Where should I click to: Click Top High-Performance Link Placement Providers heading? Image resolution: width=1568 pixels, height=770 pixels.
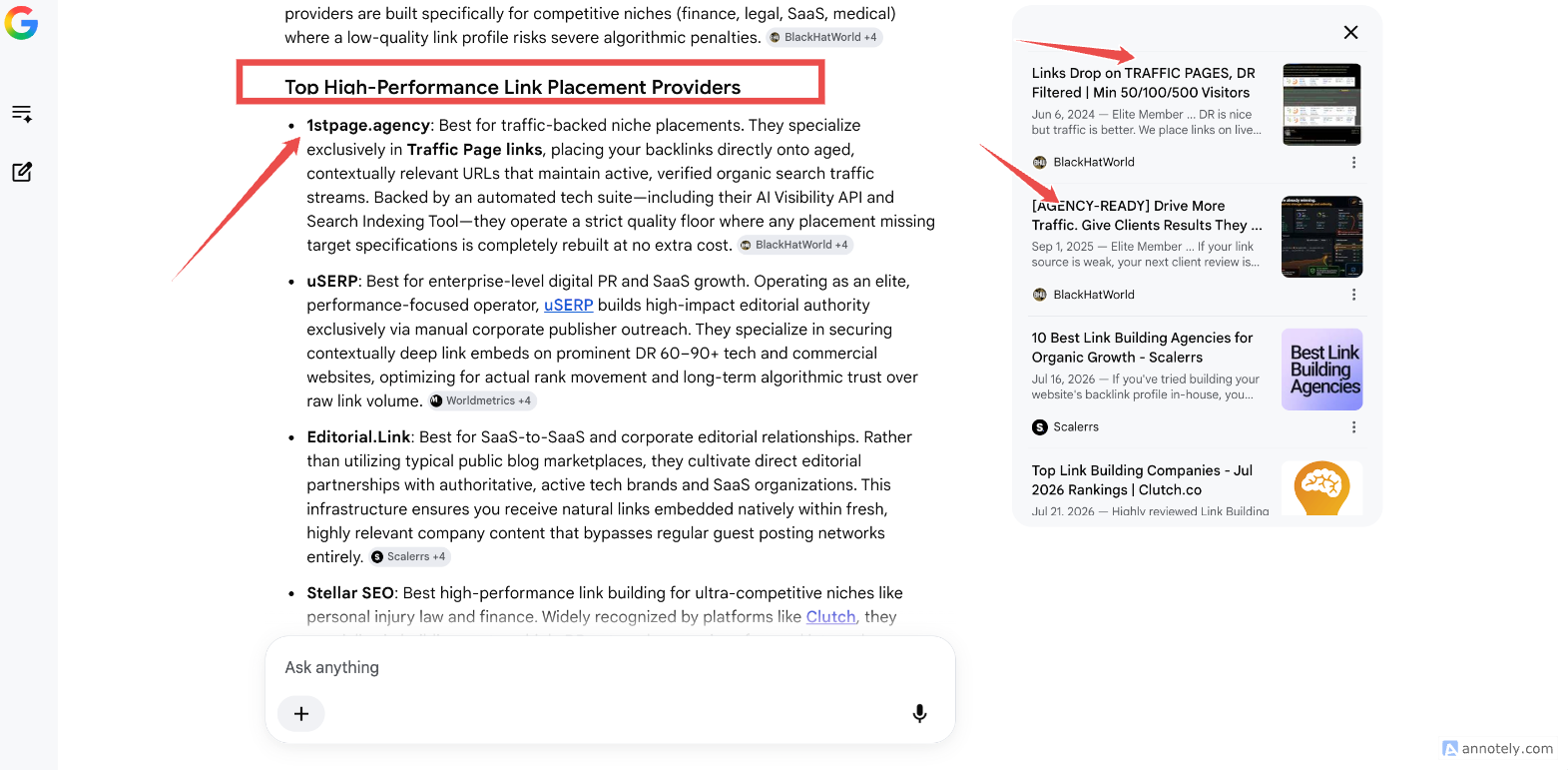(x=513, y=87)
